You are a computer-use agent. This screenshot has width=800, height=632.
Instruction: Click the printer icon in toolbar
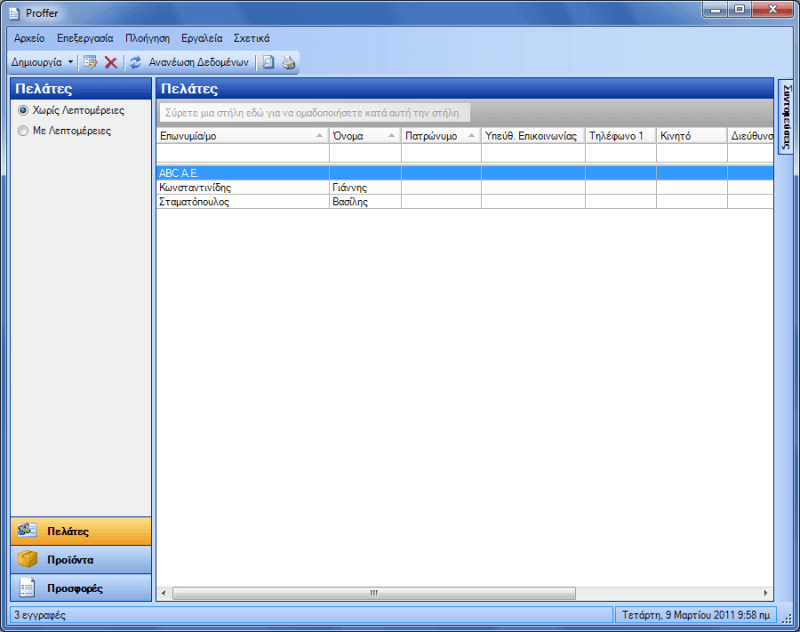[288, 62]
